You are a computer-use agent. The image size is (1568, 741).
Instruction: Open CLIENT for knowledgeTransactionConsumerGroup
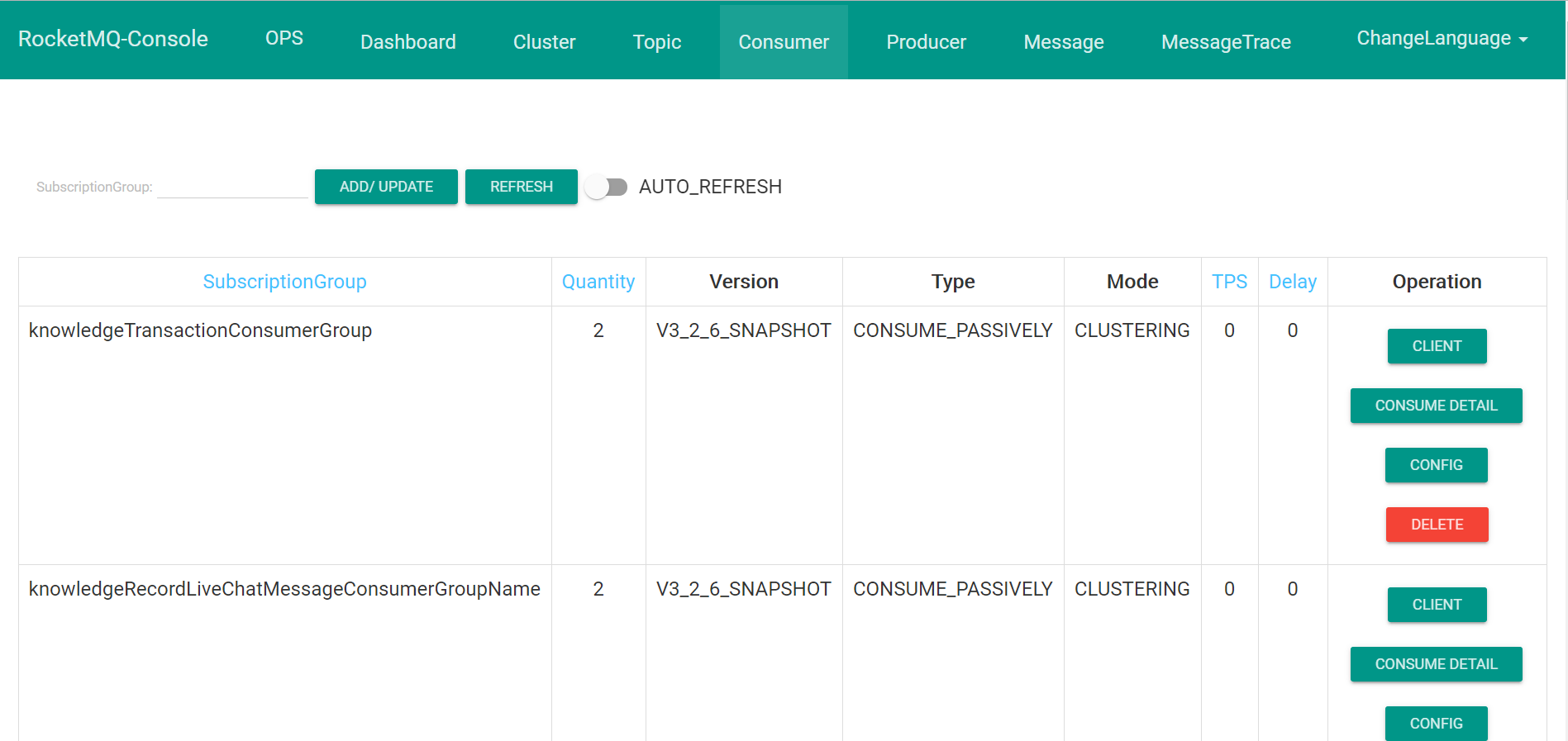point(1437,346)
